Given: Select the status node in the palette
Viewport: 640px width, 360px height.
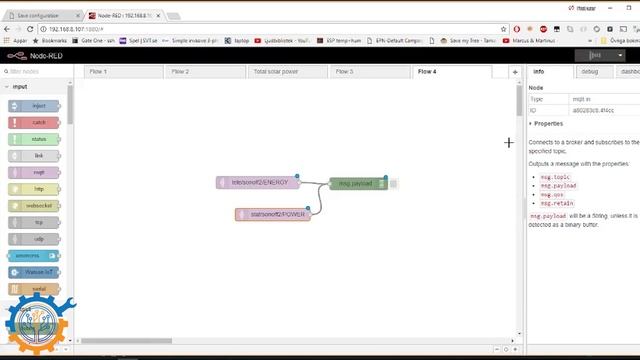Looking at the screenshot, I should tap(34, 139).
